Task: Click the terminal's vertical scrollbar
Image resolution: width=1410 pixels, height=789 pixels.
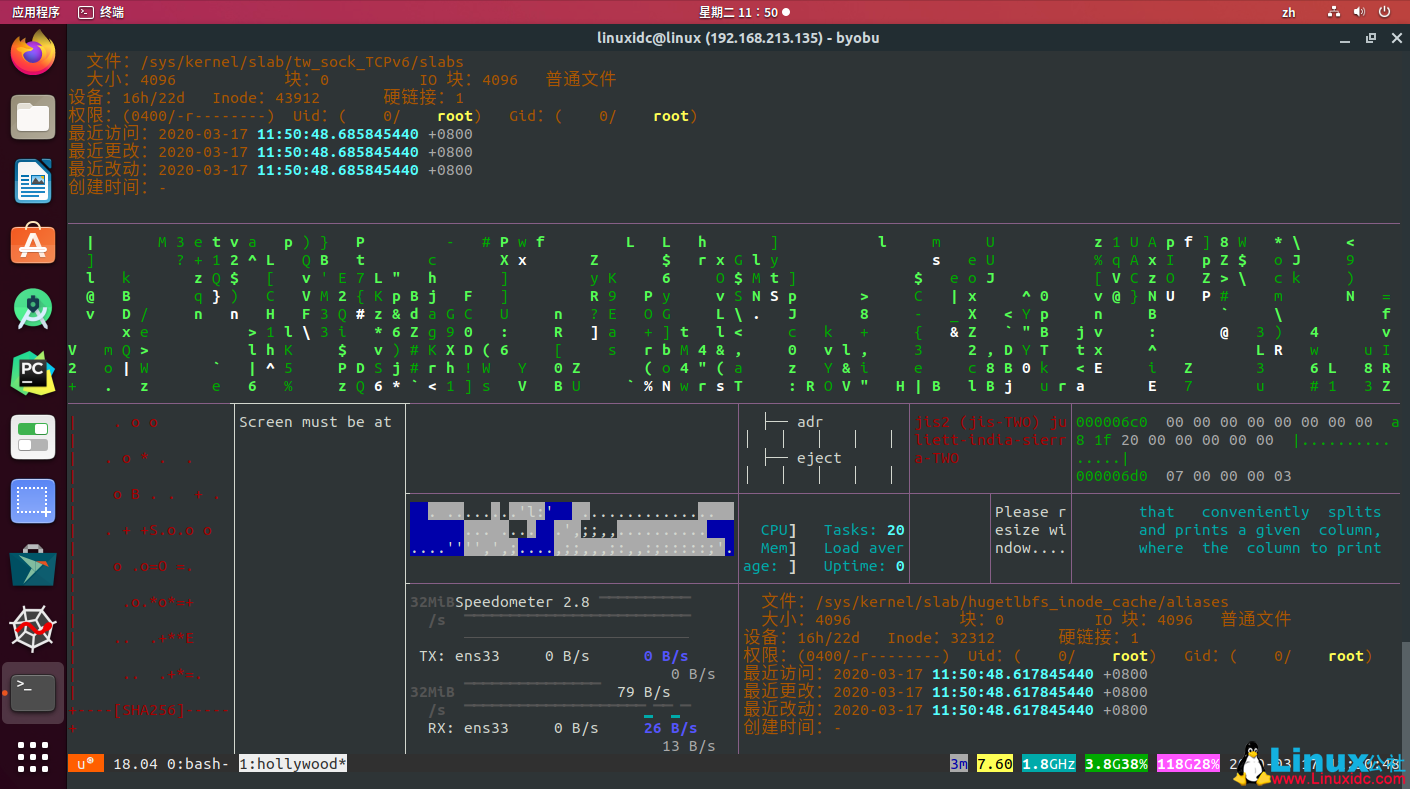Action: coord(1404,690)
